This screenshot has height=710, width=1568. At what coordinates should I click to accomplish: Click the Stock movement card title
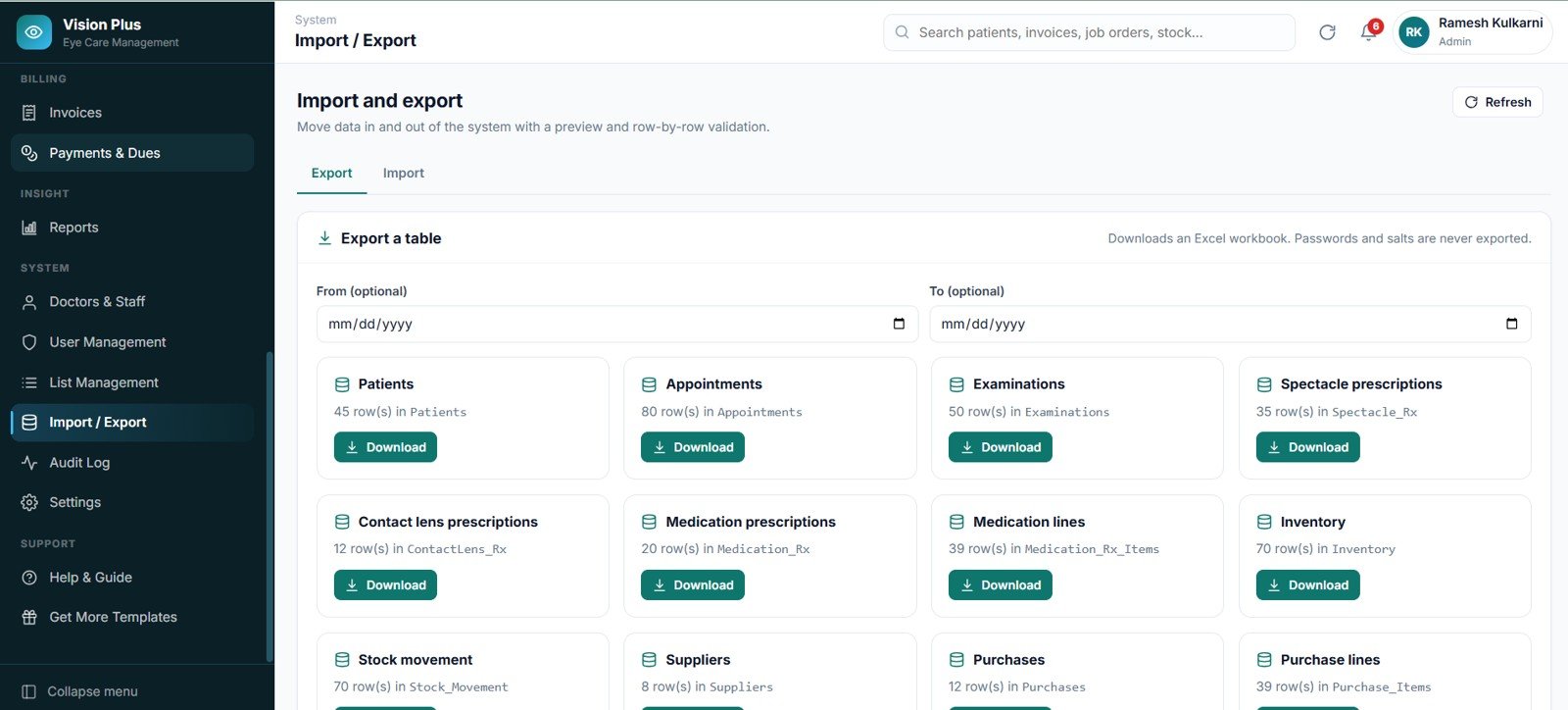[416, 660]
